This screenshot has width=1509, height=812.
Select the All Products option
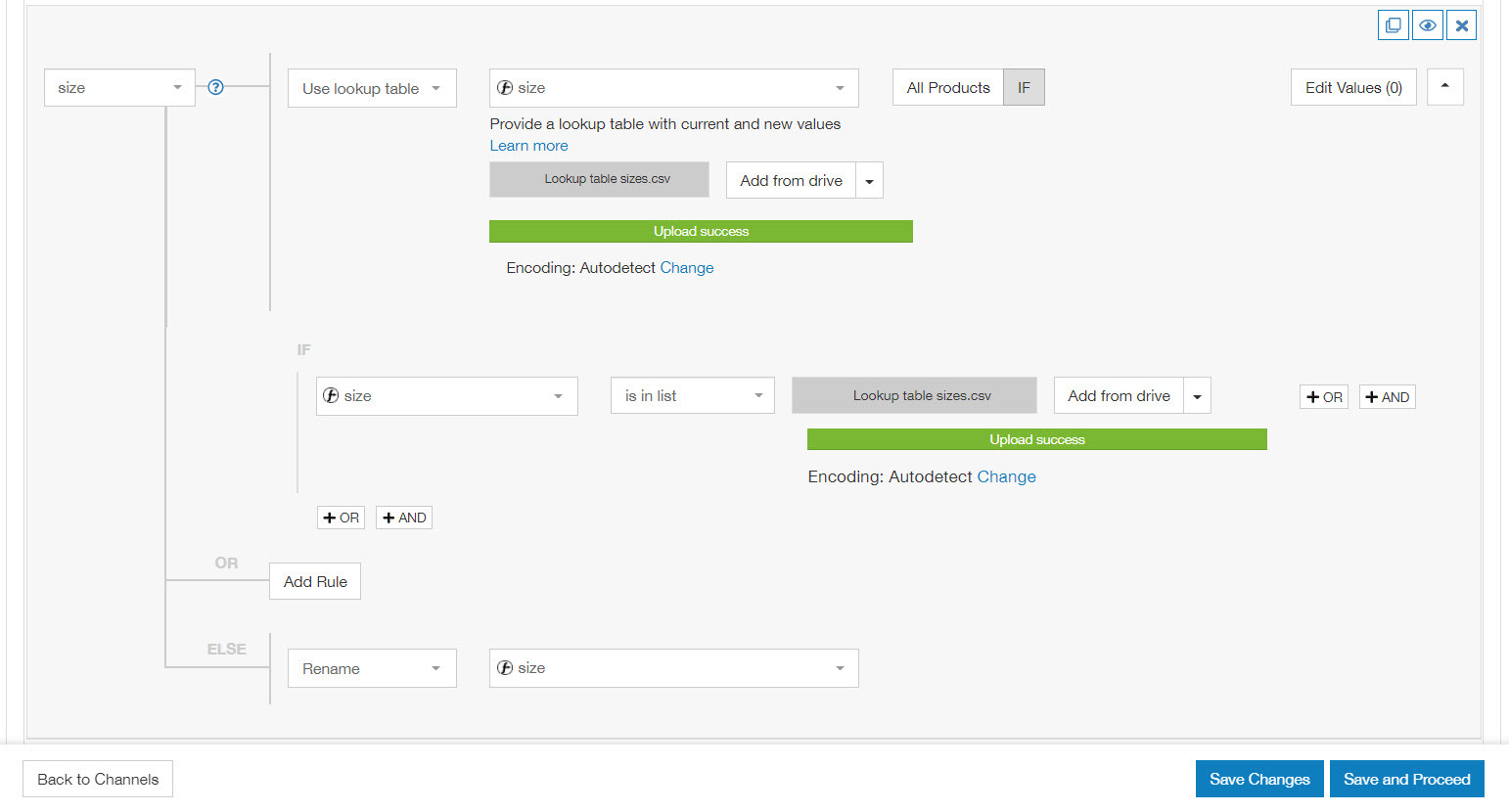[948, 87]
